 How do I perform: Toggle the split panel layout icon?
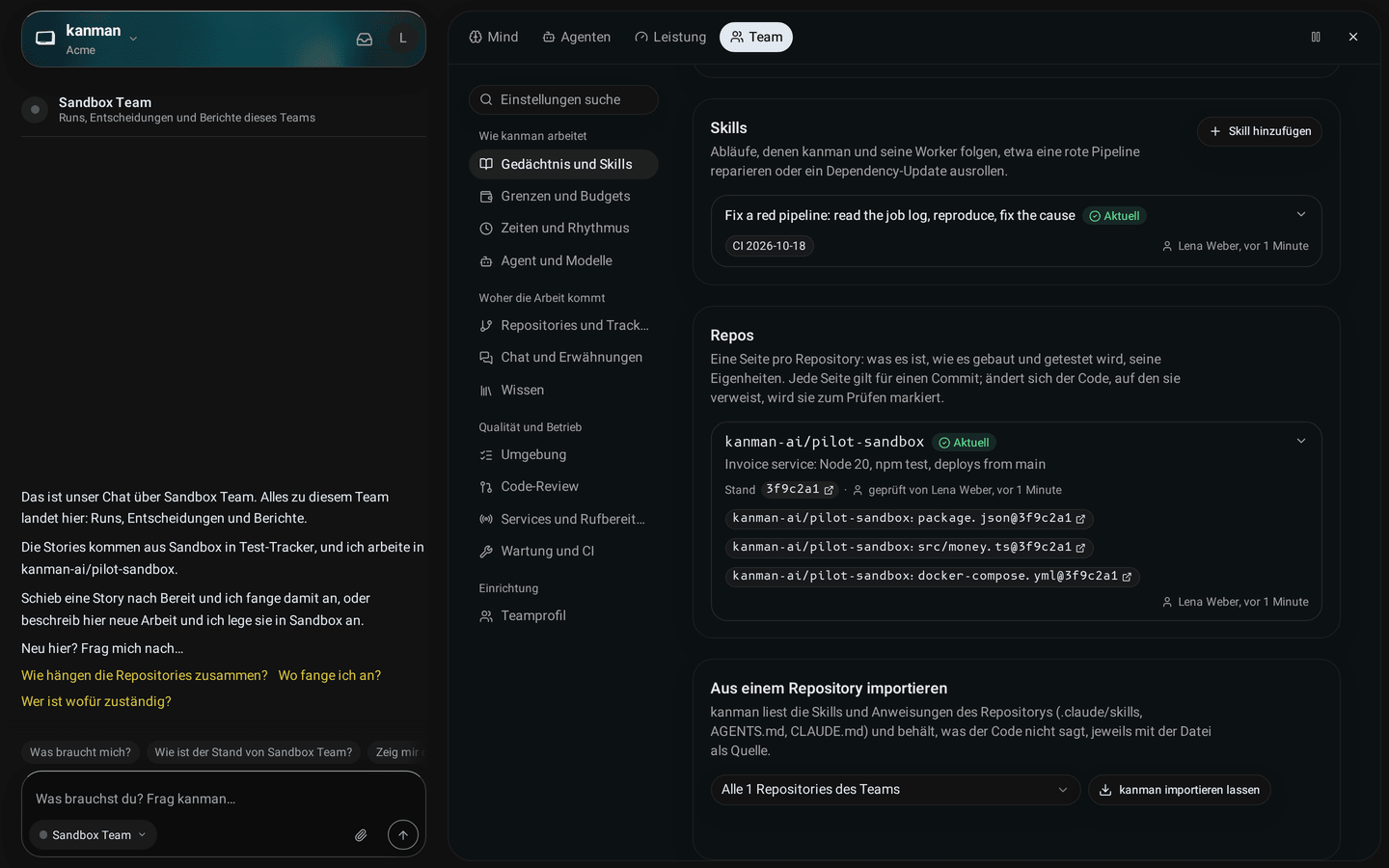pos(1316,37)
